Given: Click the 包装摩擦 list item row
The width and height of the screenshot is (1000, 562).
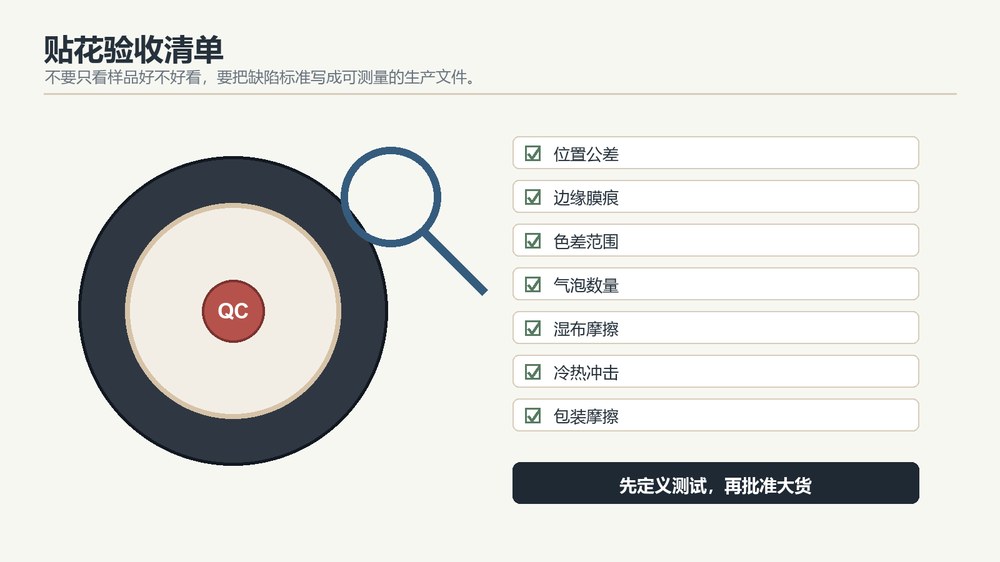Looking at the screenshot, I should pyautogui.click(x=716, y=415).
